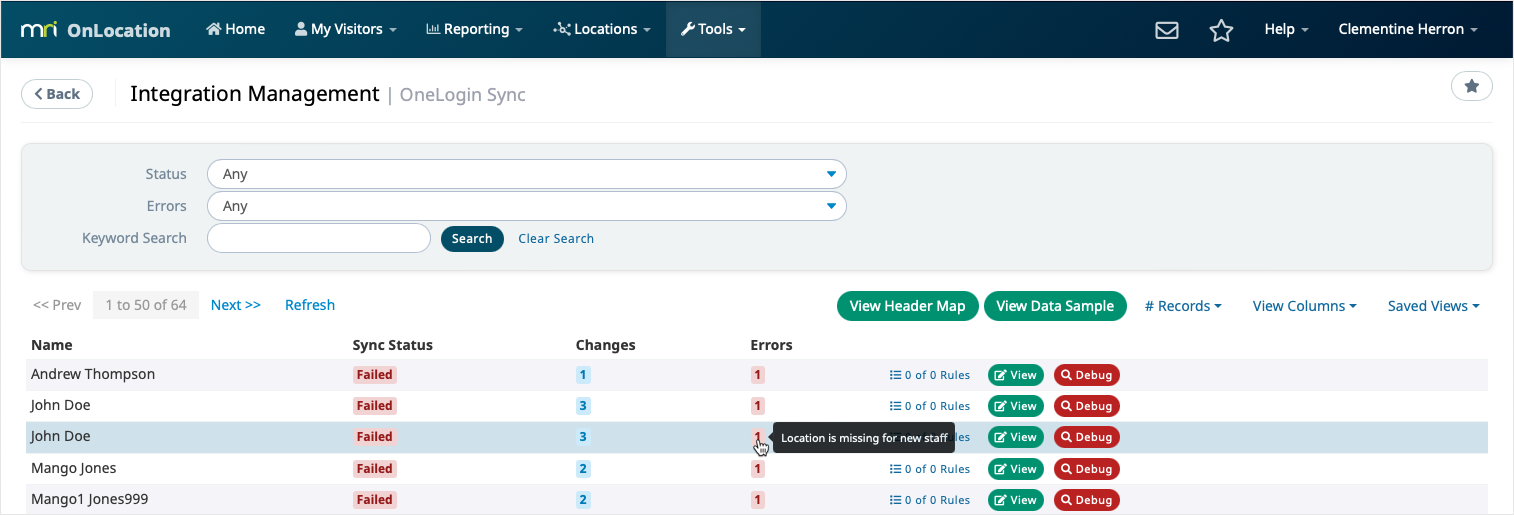Viewport: 1514px width, 515px height.
Task: Debug the Mango Jones record
Action: pos(1086,469)
